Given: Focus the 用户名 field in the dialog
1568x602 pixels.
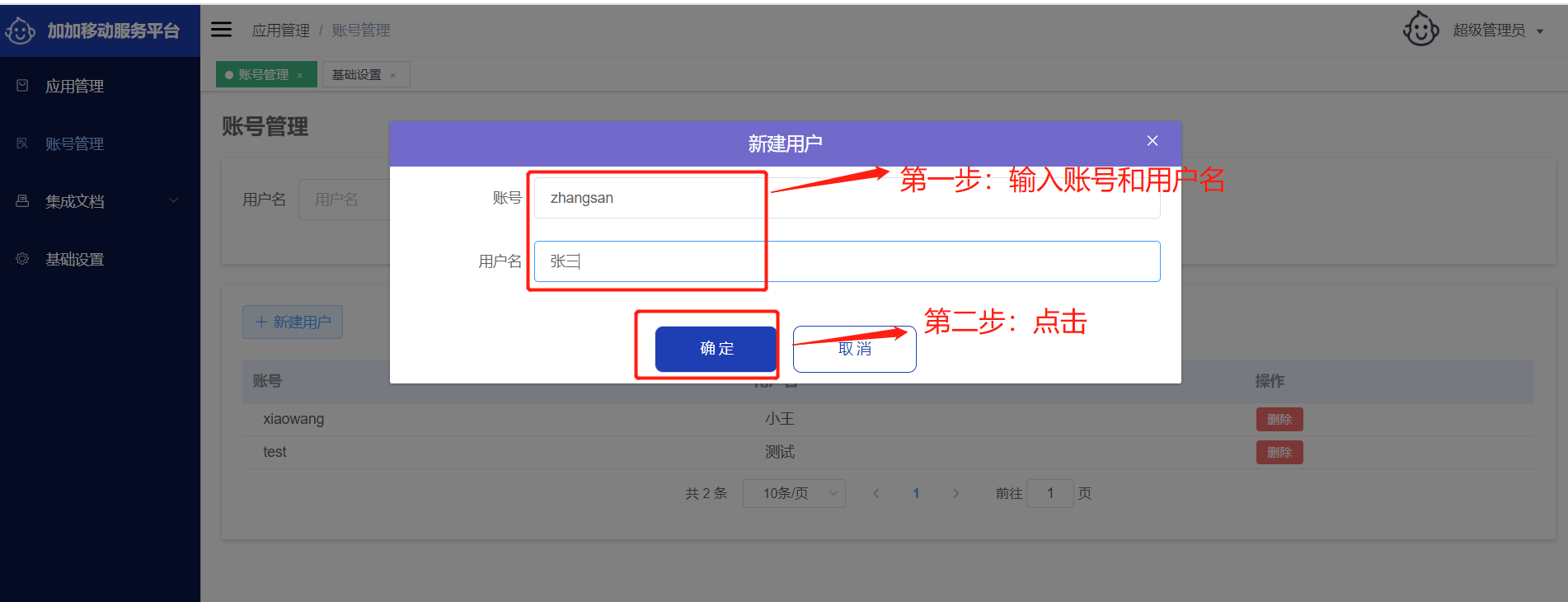Looking at the screenshot, I should 847,261.
